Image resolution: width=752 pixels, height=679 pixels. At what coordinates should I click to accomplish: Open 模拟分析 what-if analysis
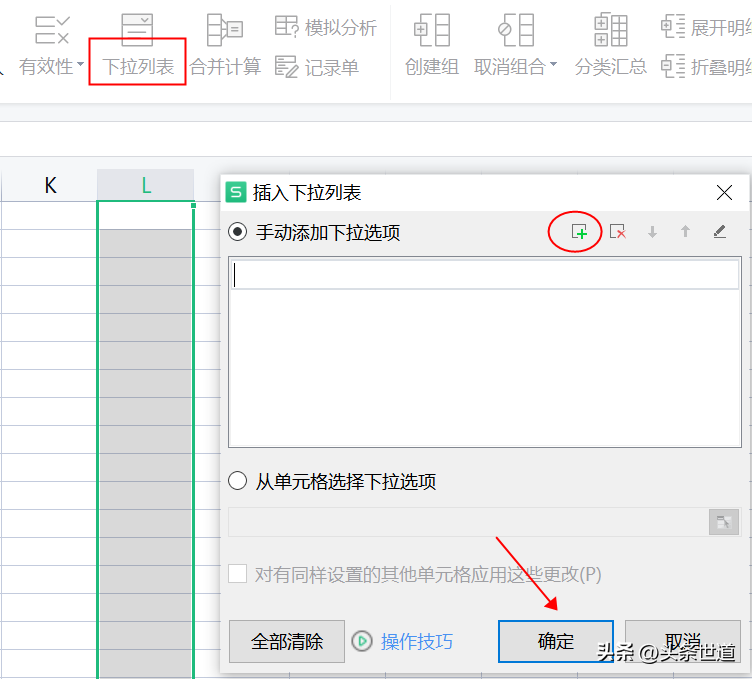coord(326,27)
